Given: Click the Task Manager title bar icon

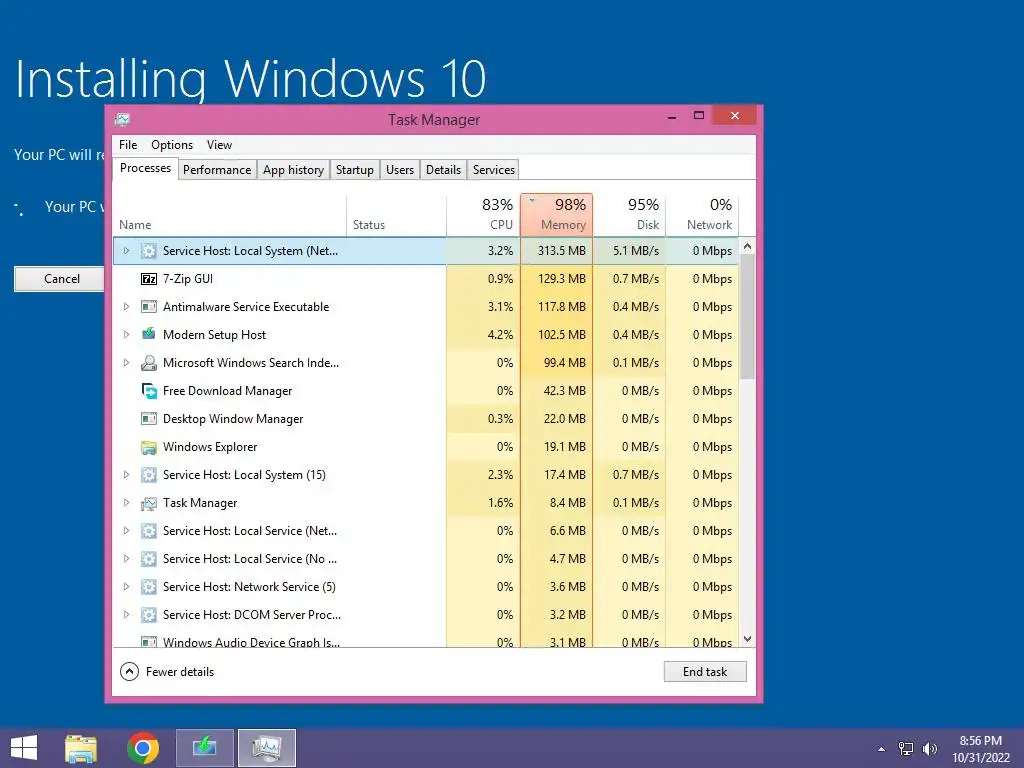Looking at the screenshot, I should [122, 120].
